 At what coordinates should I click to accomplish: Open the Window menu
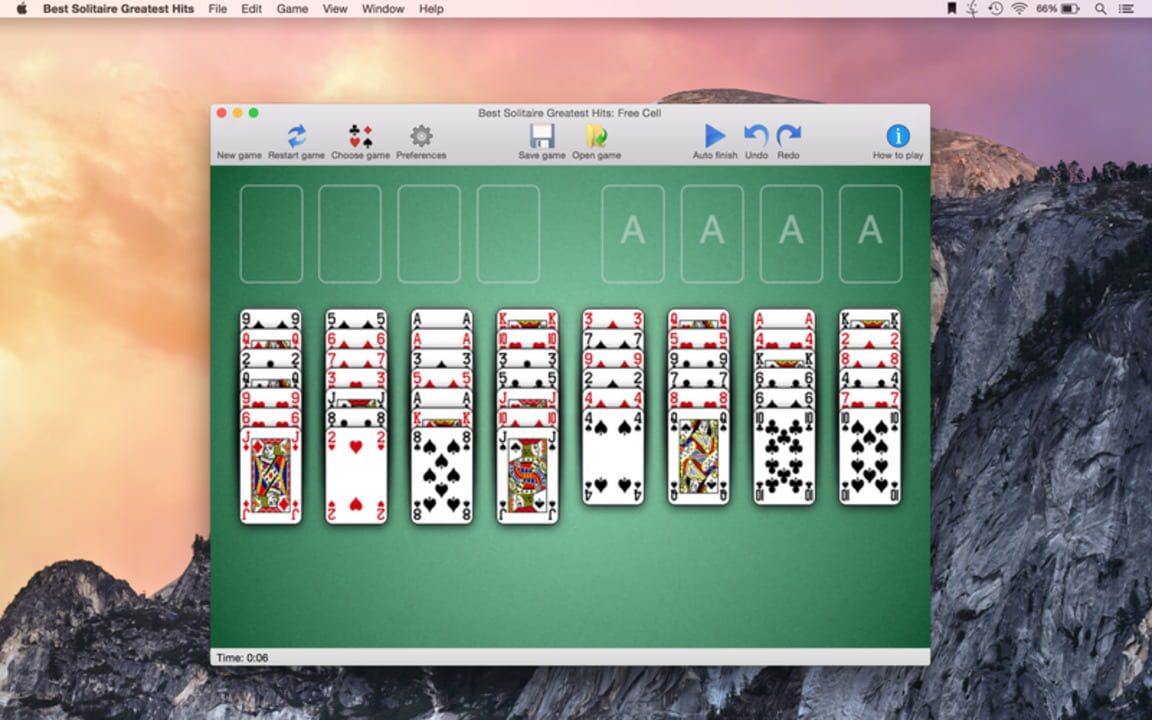pyautogui.click(x=382, y=9)
